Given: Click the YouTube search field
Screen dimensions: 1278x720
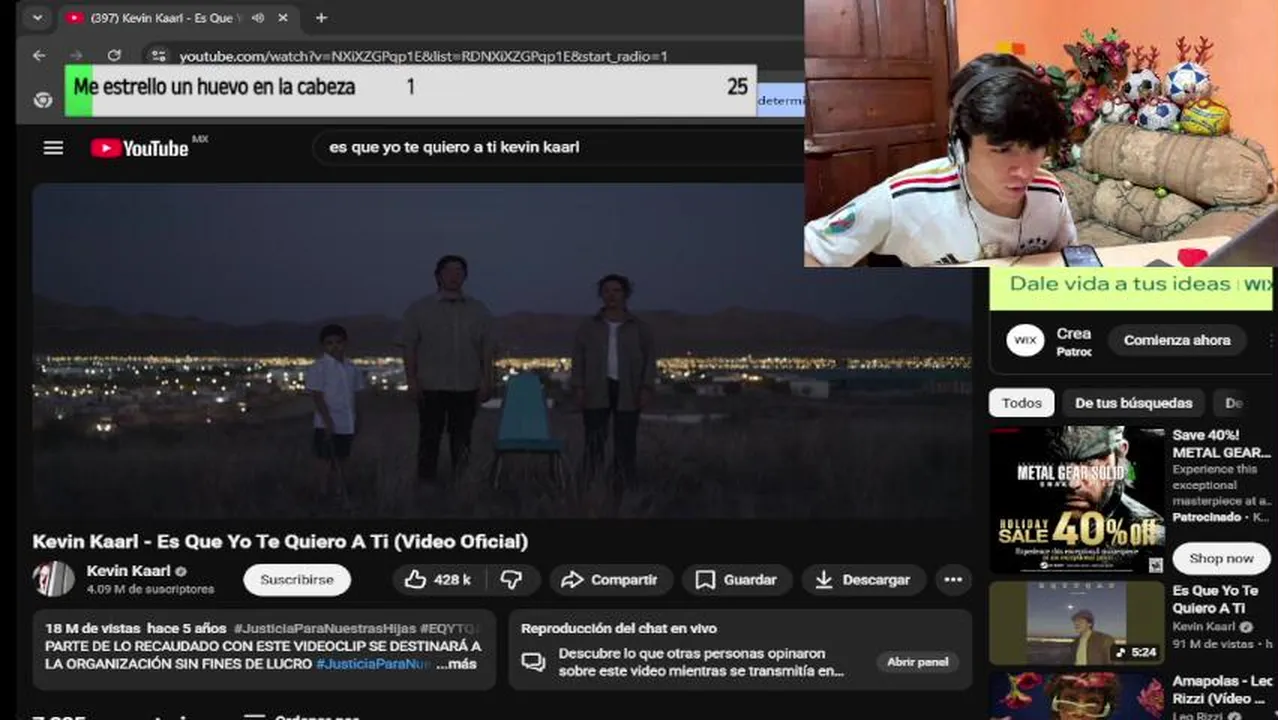Looking at the screenshot, I should (560, 147).
